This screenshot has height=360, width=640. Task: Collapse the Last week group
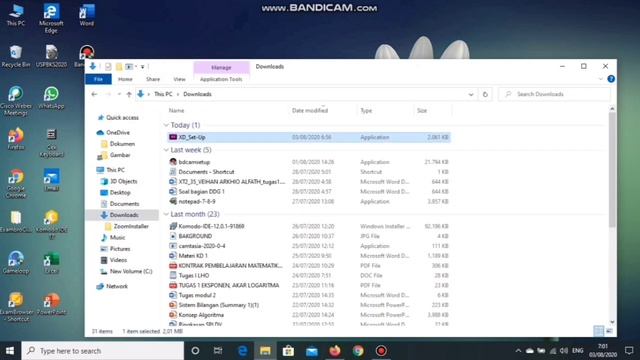[x=166, y=150]
